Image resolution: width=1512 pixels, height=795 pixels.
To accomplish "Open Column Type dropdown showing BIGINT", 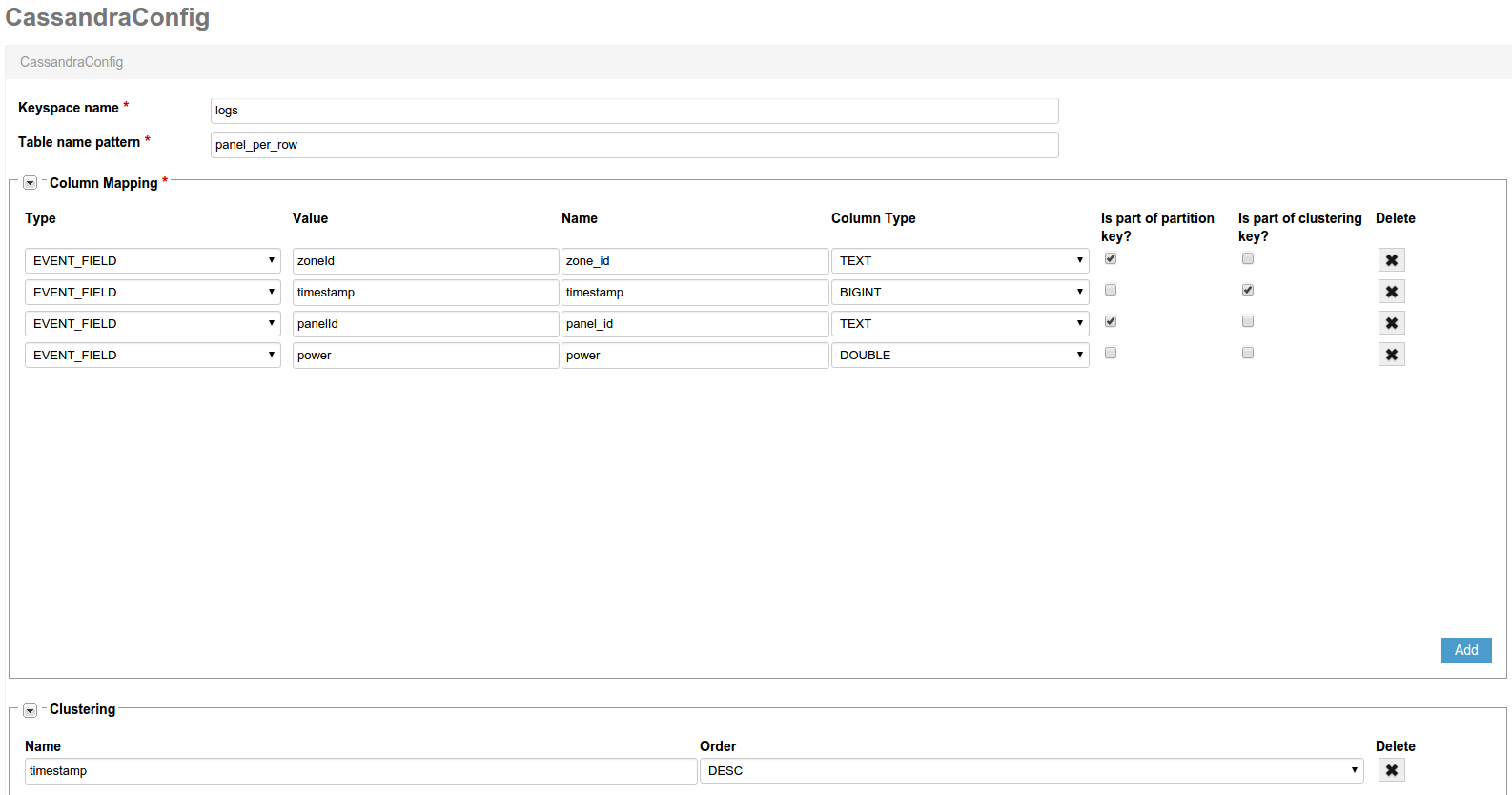I will pos(960,292).
